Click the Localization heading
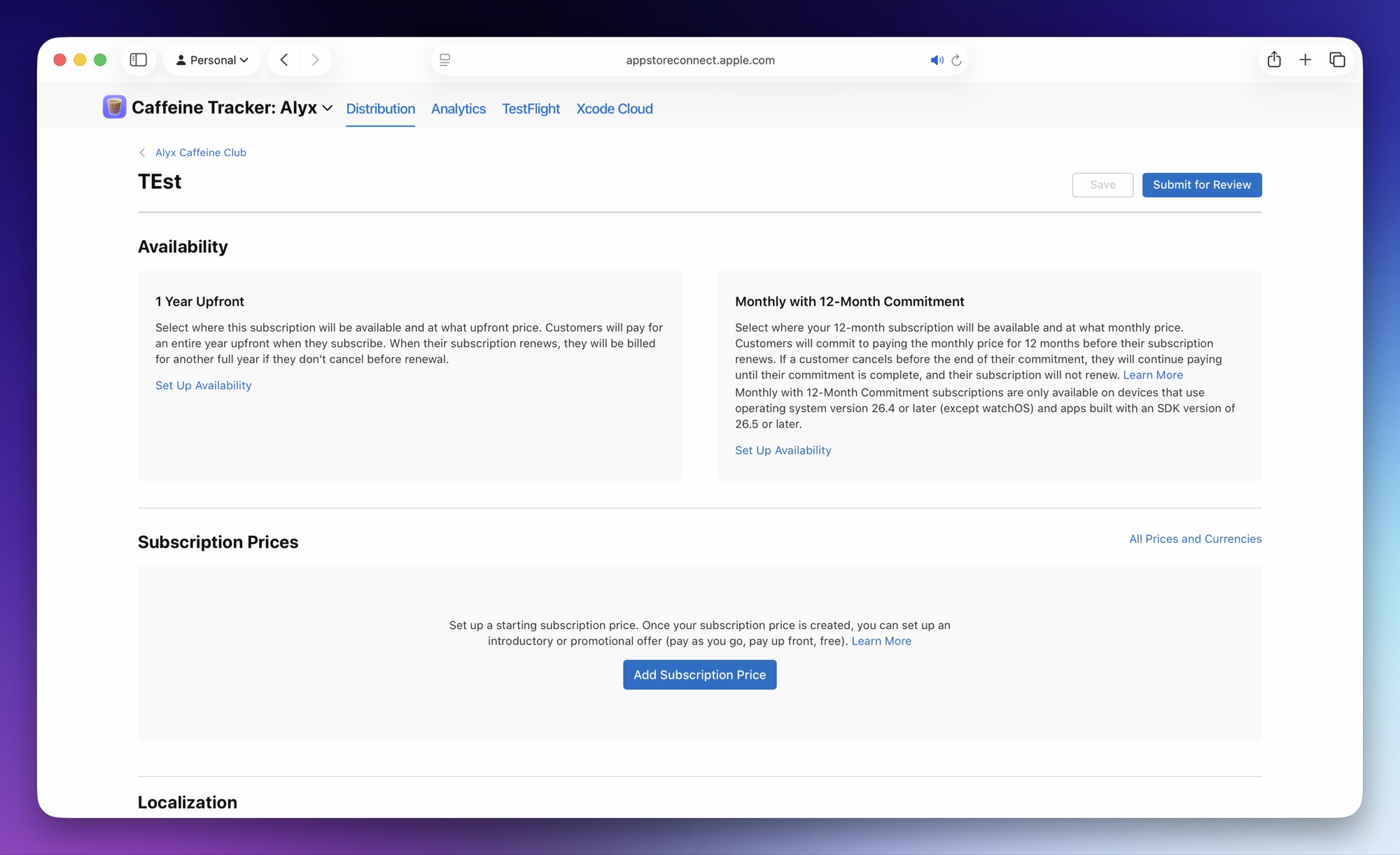The image size is (1400, 855). coord(187,802)
